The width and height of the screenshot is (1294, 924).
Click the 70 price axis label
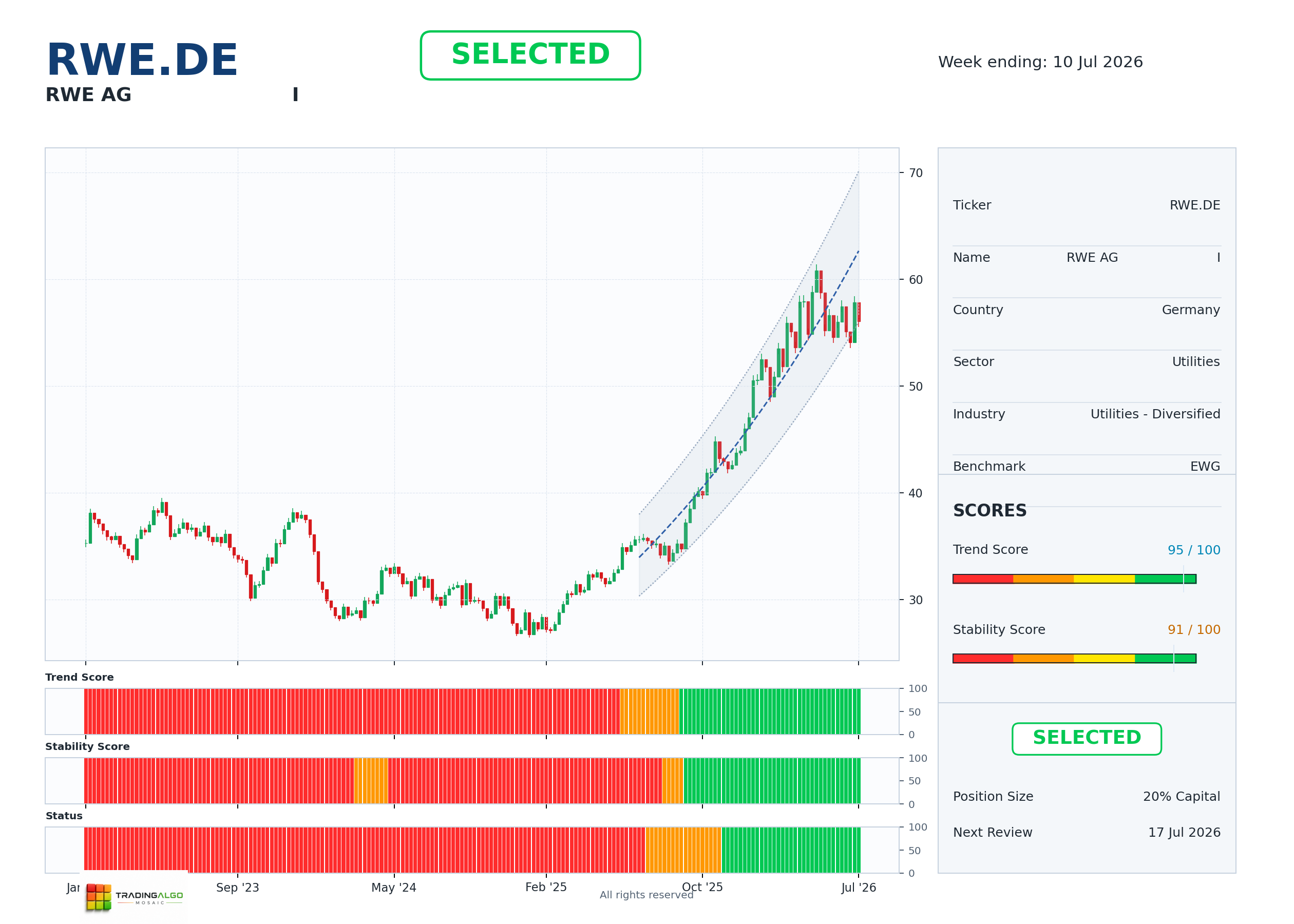click(x=916, y=173)
